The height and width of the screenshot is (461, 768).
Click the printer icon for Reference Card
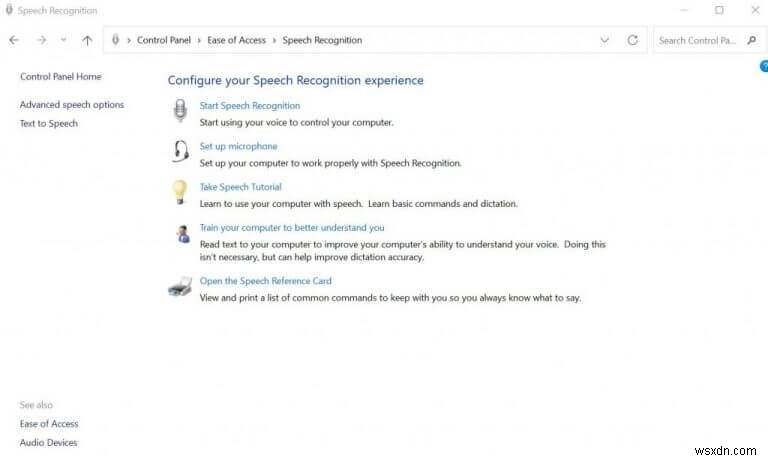180,287
